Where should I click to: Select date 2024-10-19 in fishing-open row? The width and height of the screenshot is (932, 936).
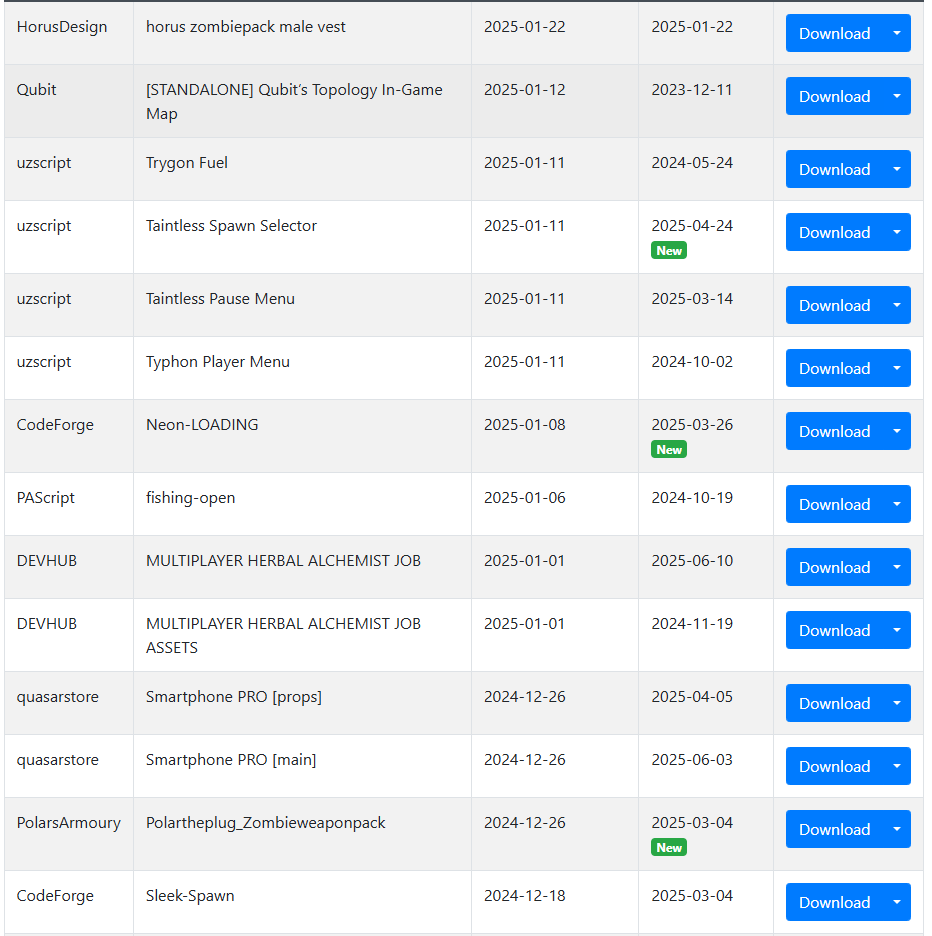tap(692, 498)
